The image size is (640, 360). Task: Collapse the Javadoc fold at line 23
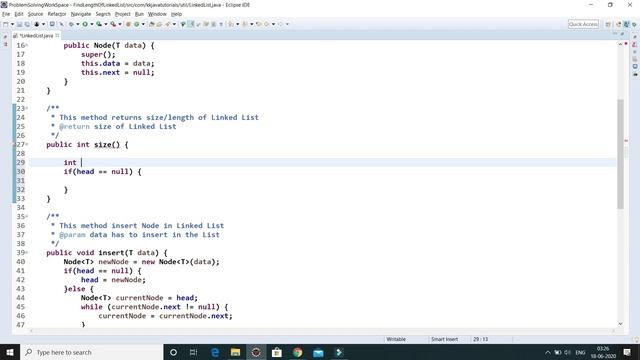tap(27, 108)
